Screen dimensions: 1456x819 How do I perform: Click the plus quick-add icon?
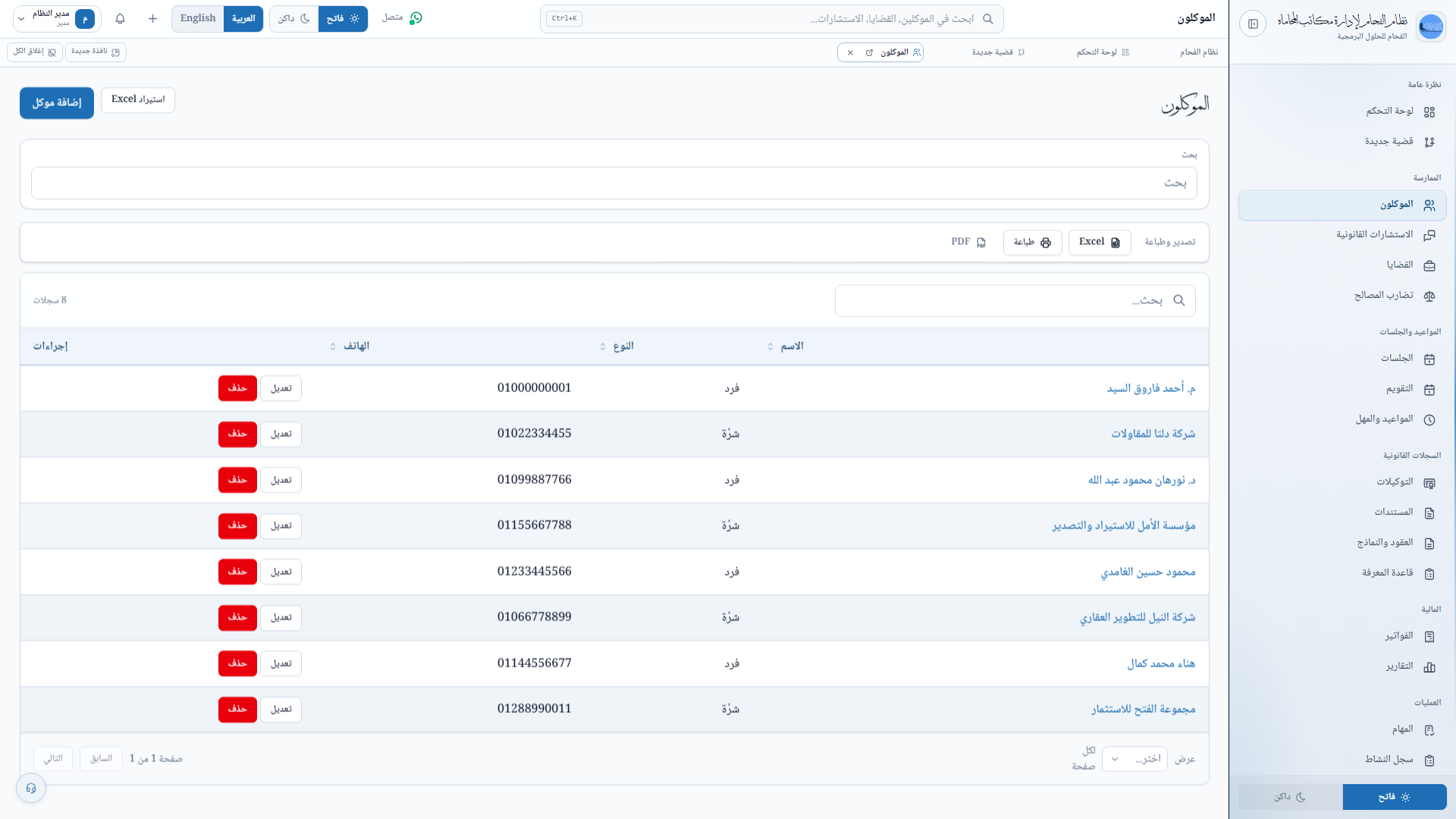point(152,18)
